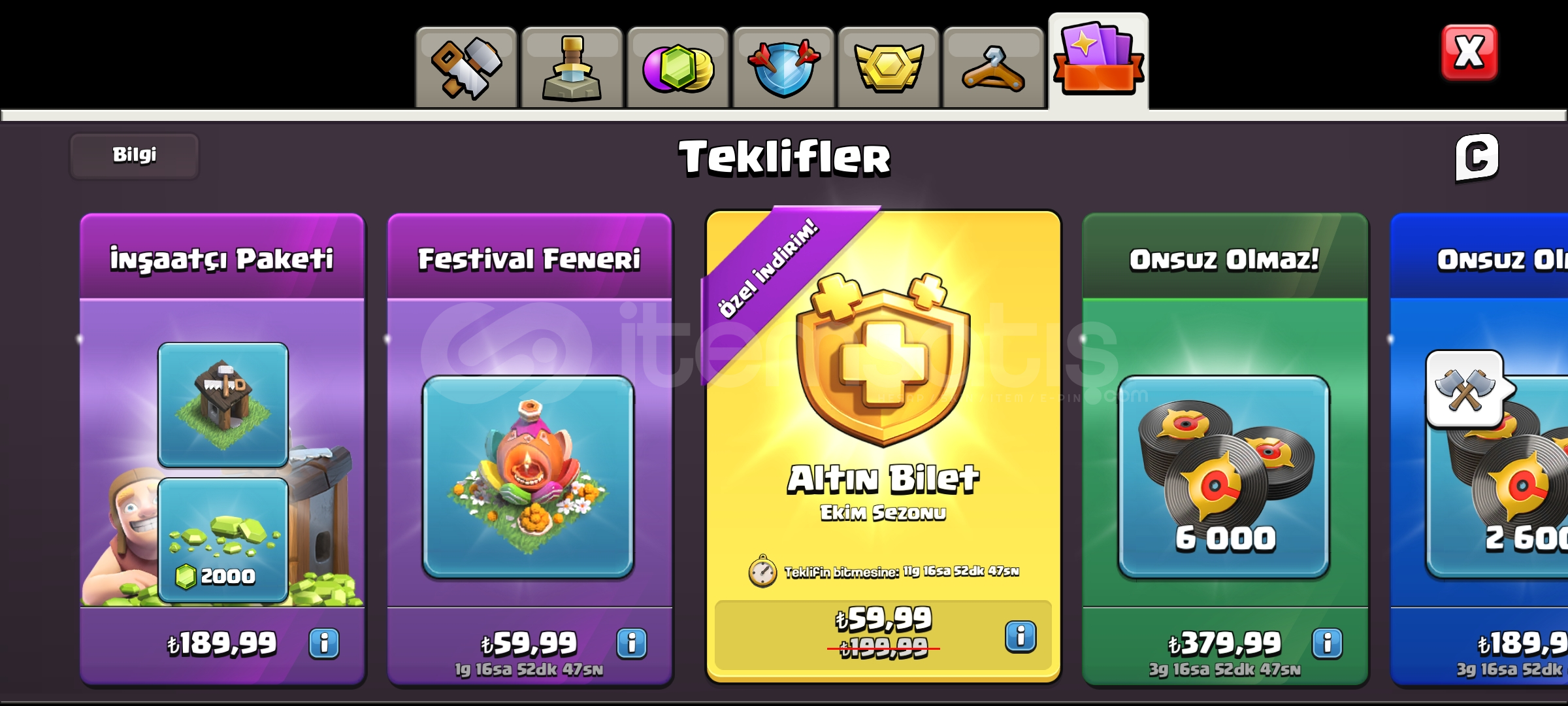Tap the Festival Feneri lantern image
The height and width of the screenshot is (706, 1568).
[529, 477]
